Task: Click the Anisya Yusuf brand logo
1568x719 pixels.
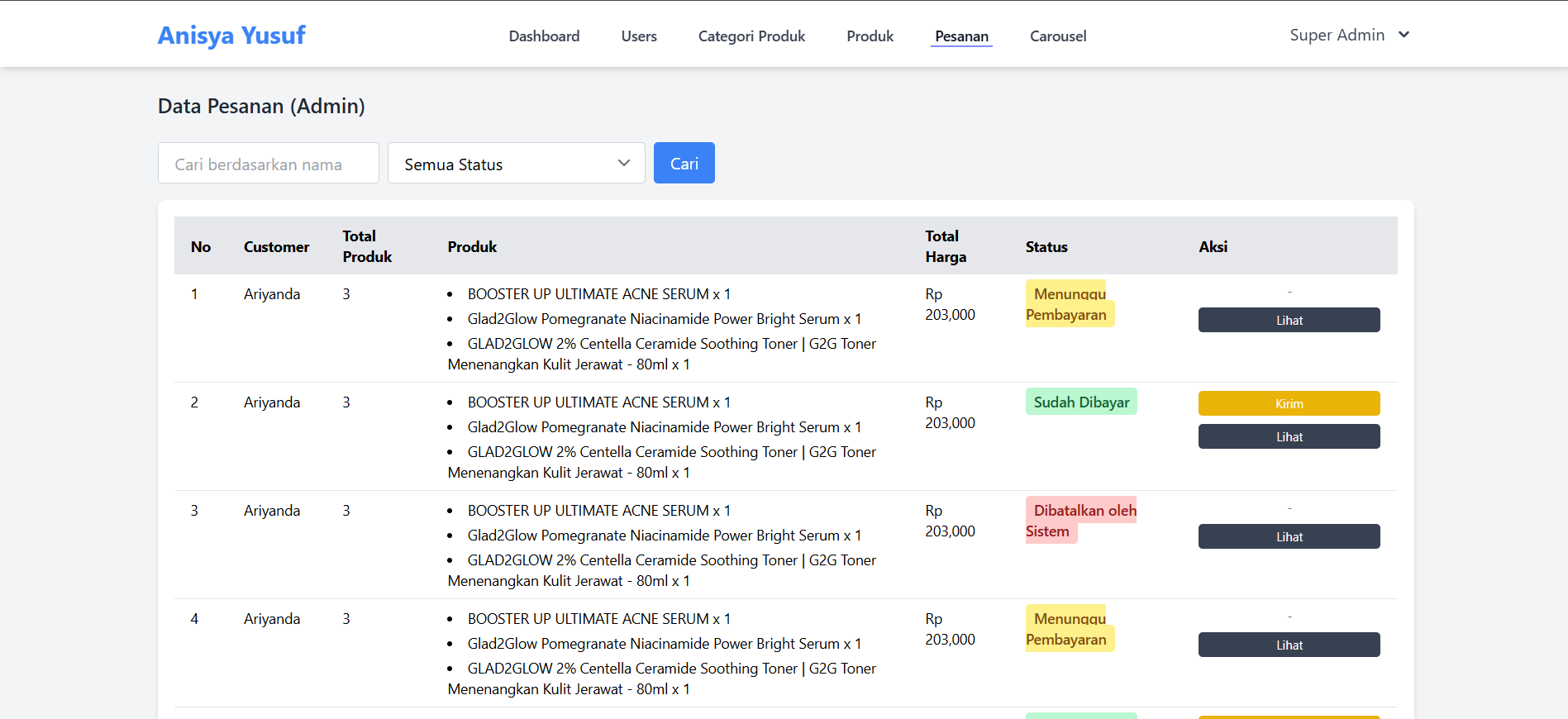Action: point(231,36)
